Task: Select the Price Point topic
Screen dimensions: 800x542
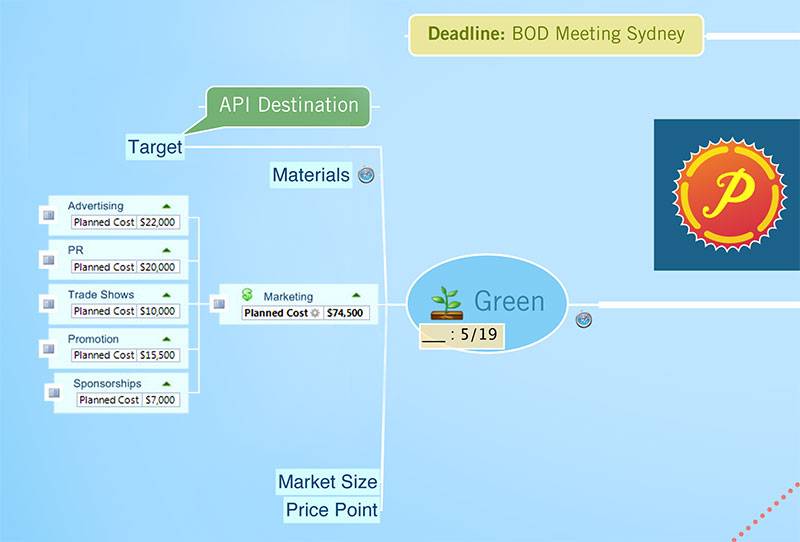Action: (332, 510)
